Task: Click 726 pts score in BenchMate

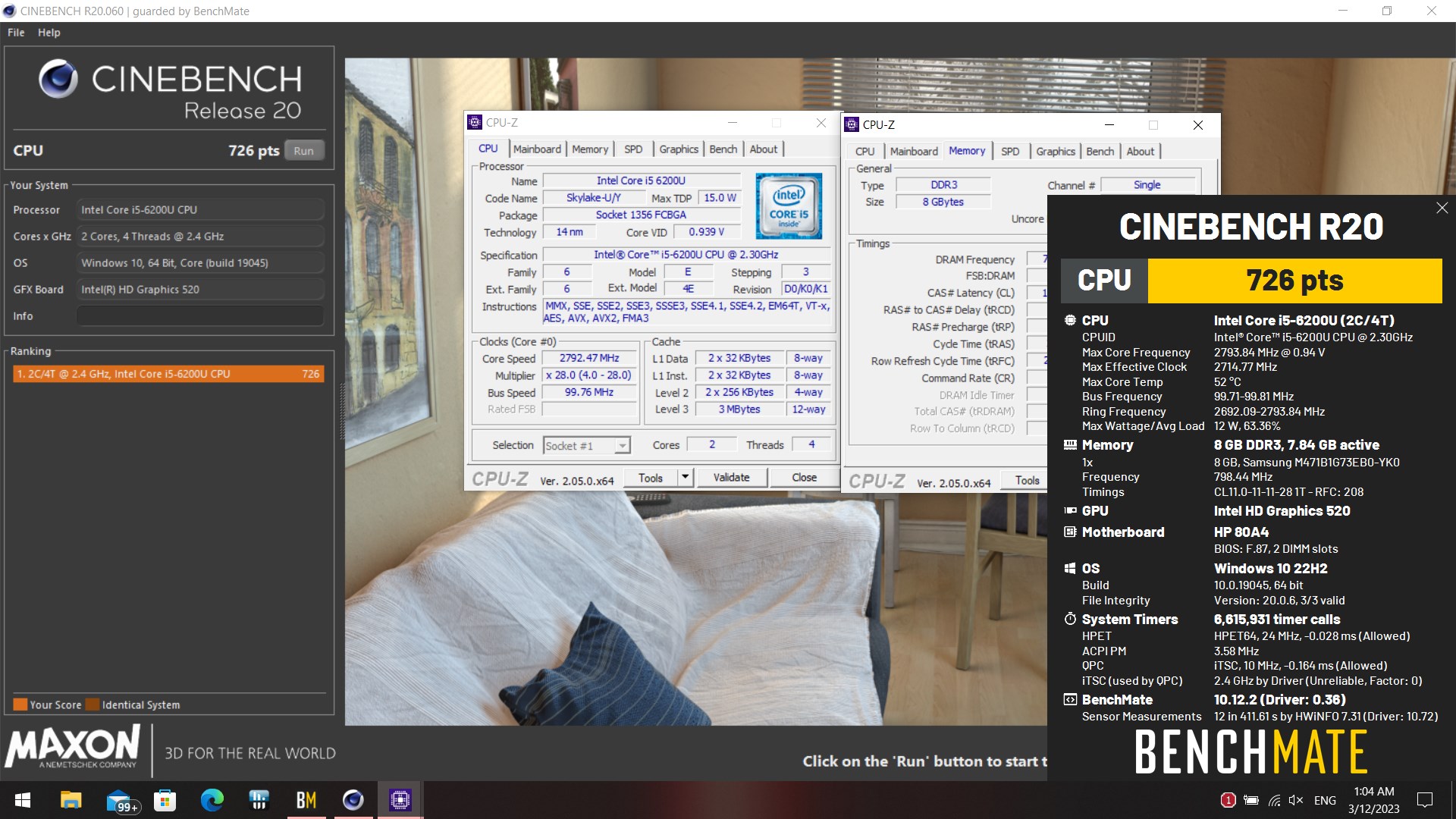Action: point(1294,281)
